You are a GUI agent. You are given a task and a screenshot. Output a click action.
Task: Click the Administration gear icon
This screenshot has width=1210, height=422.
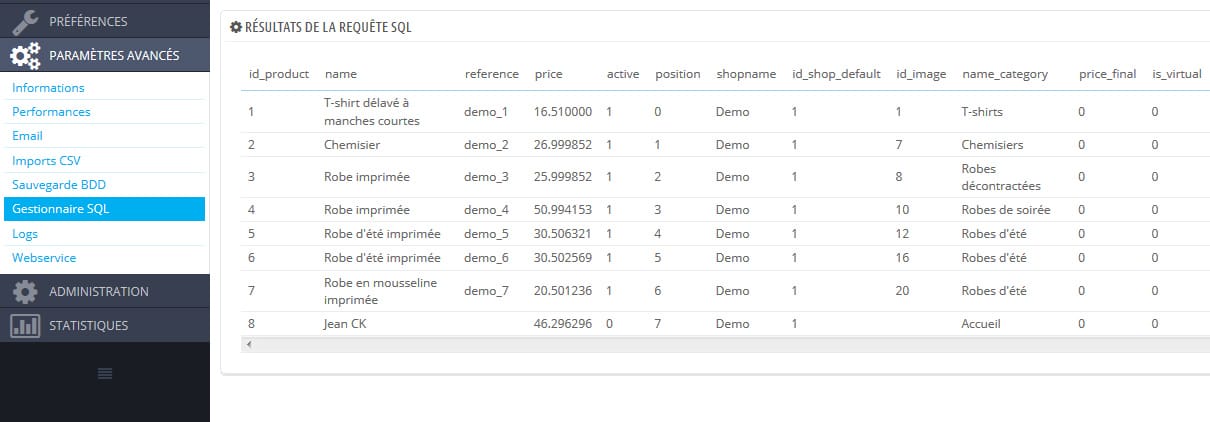point(24,291)
